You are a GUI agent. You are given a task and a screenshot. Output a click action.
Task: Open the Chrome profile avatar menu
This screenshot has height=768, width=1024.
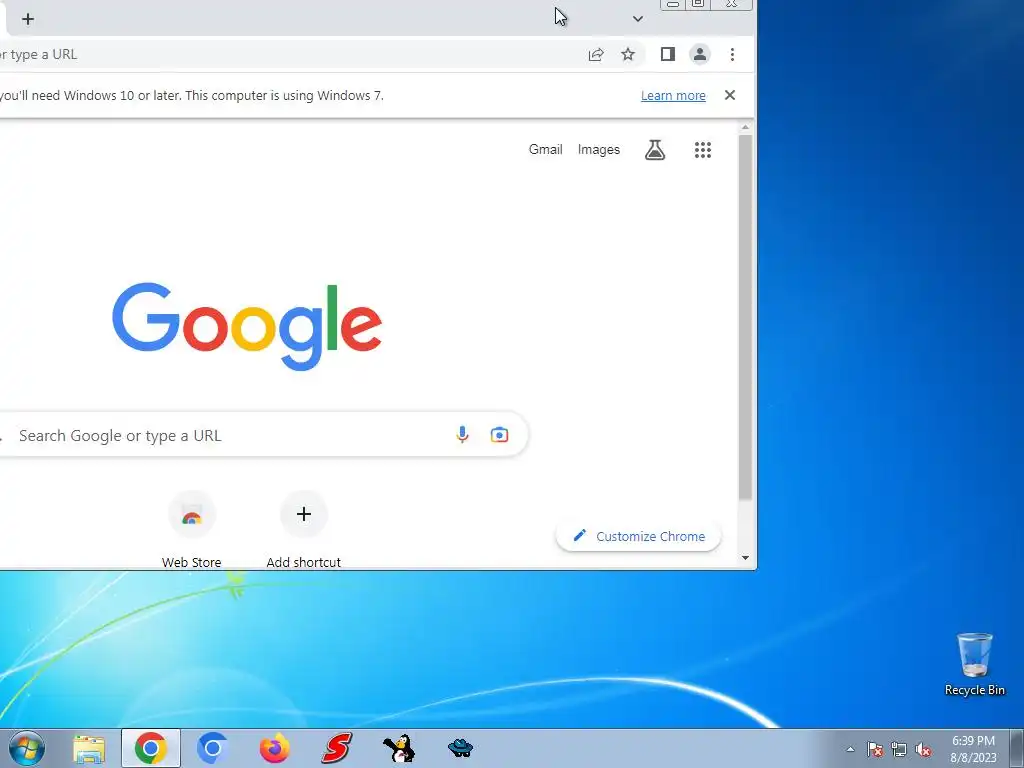coord(699,54)
